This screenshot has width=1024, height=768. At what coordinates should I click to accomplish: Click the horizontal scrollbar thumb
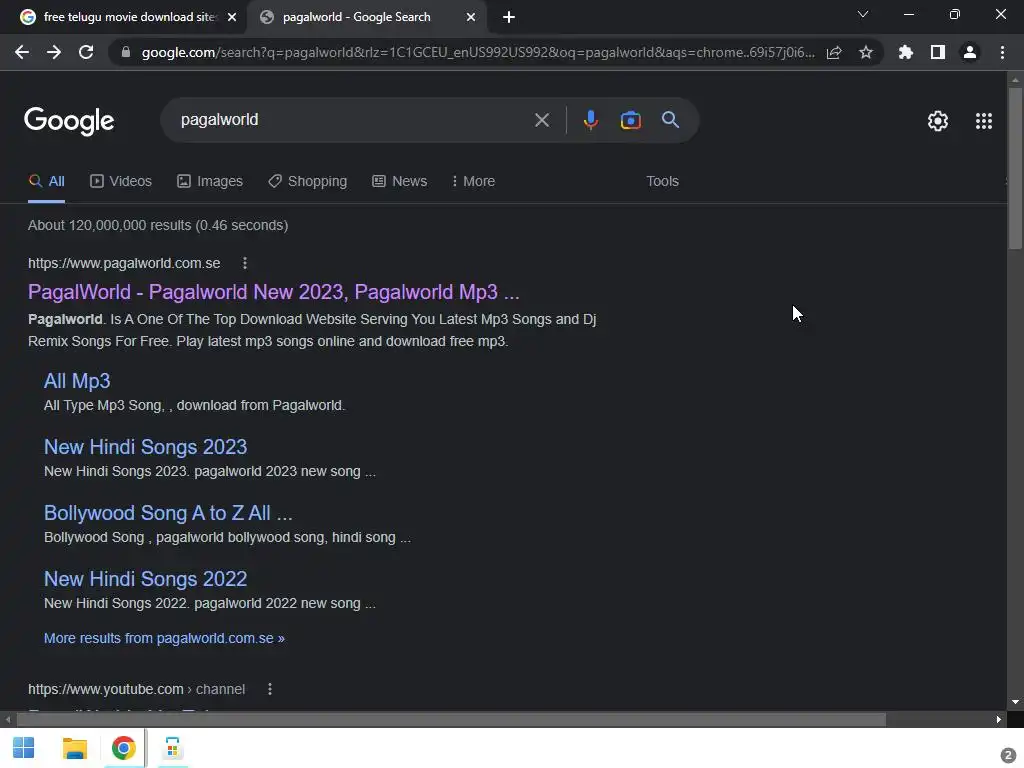point(451,720)
